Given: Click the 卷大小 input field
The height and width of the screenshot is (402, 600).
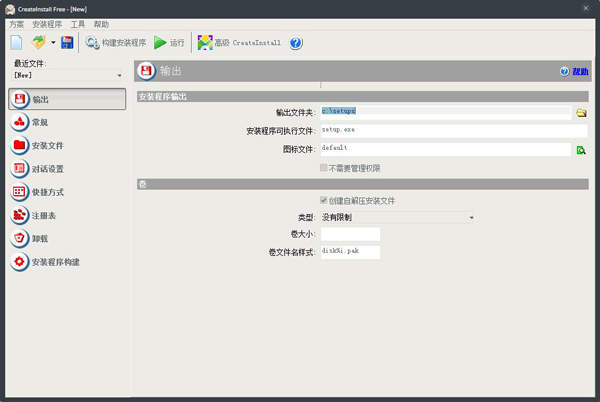Looking at the screenshot, I should click(x=350, y=234).
